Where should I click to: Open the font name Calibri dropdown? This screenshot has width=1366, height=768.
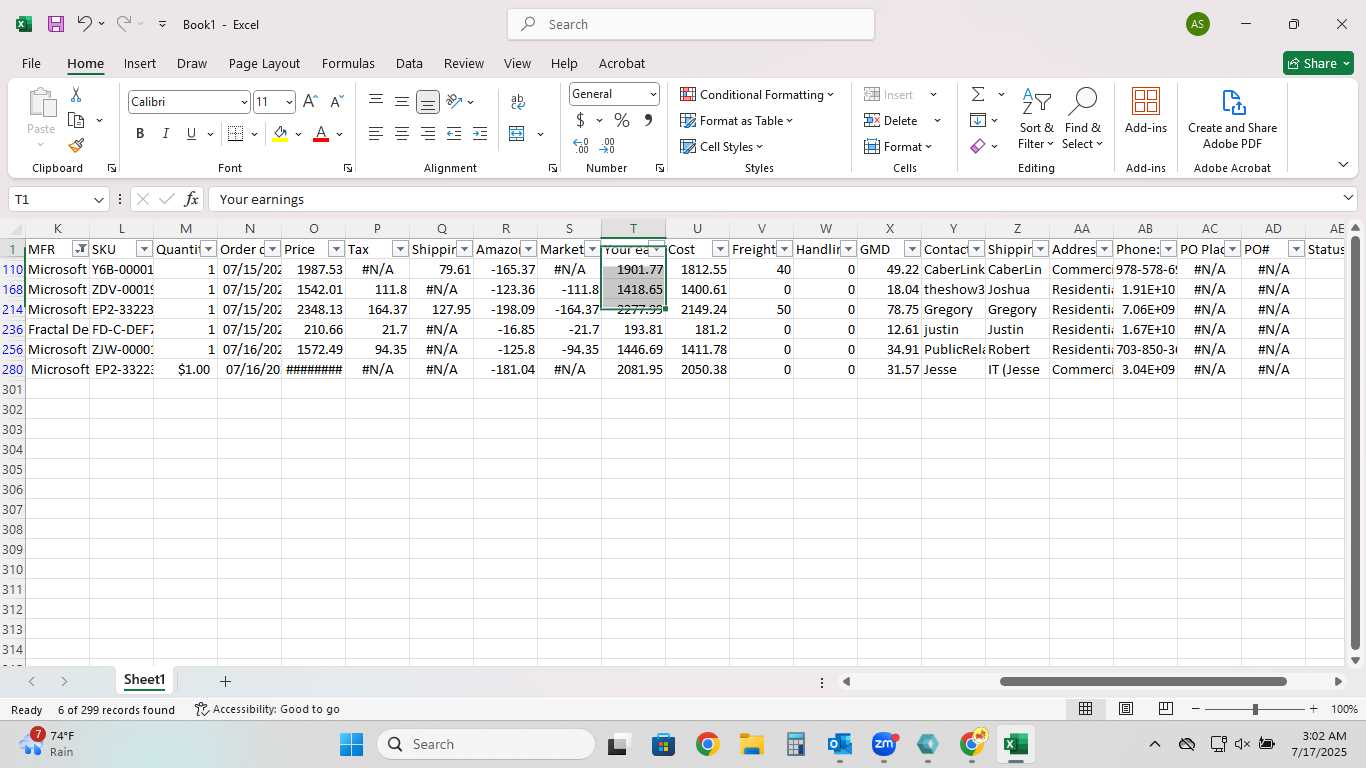click(x=243, y=102)
